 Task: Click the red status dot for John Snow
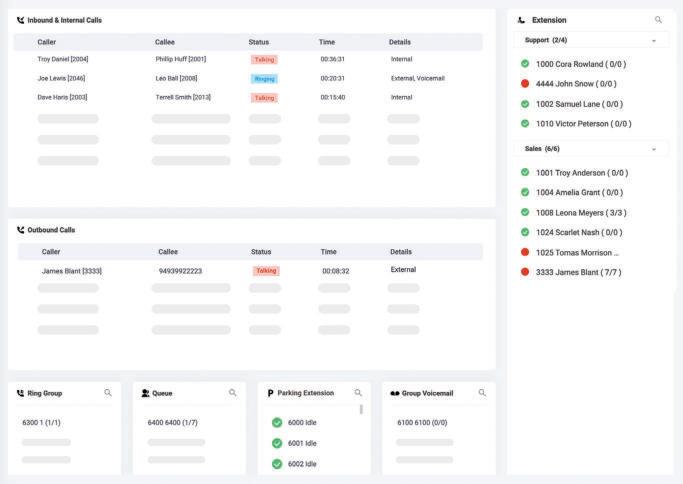point(525,83)
